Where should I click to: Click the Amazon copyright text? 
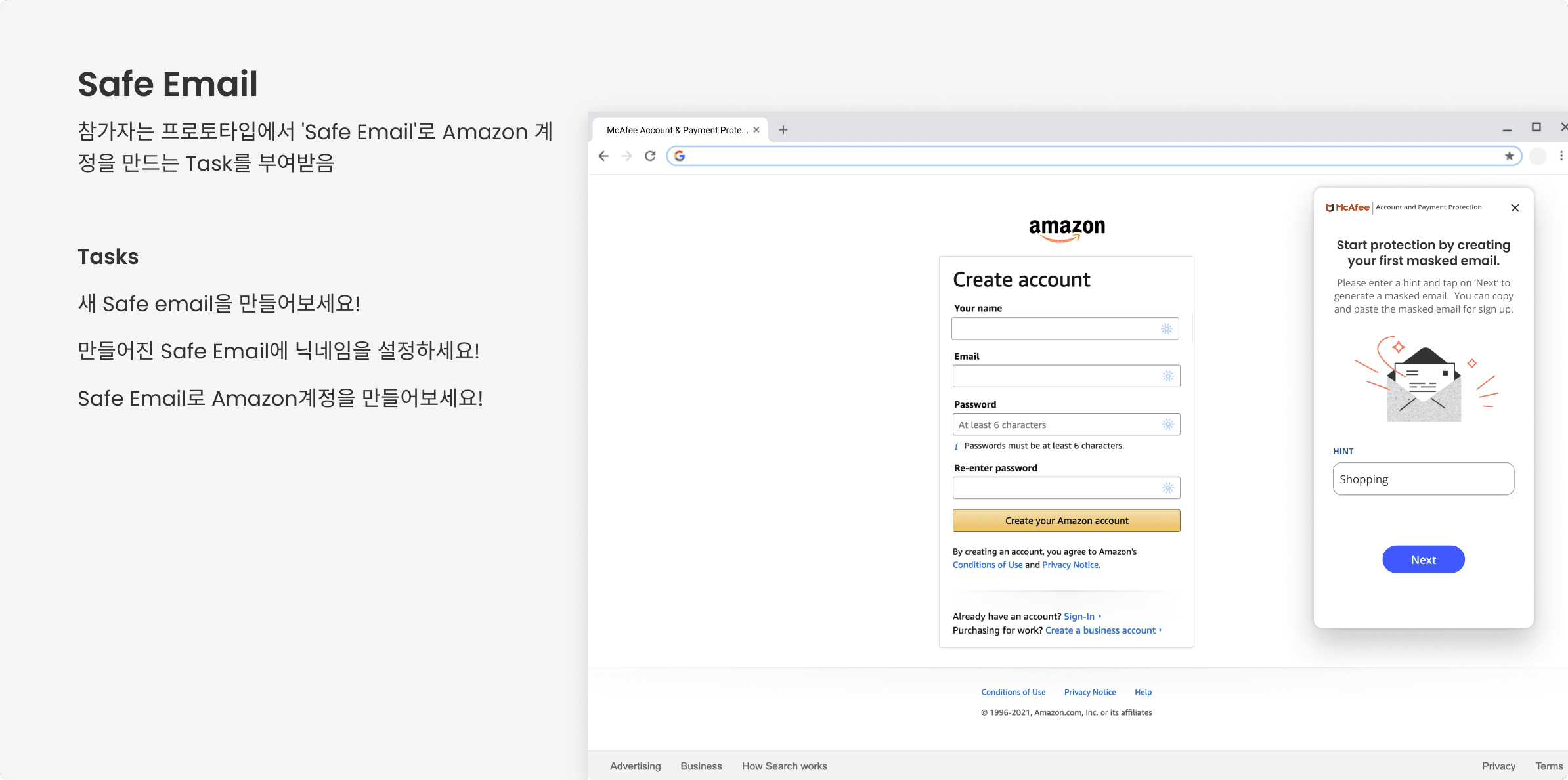[1066, 712]
